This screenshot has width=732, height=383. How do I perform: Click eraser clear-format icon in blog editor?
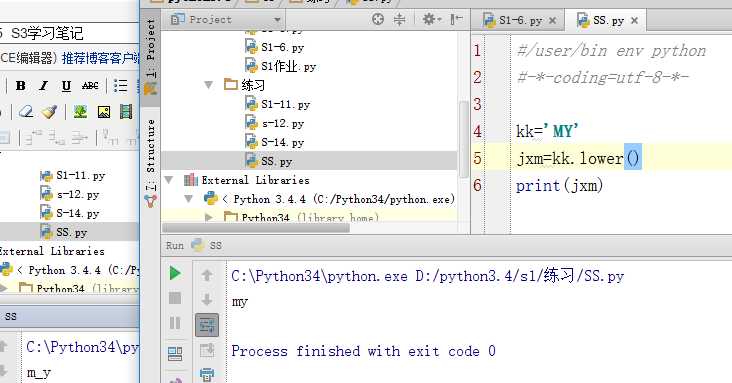coord(26,112)
